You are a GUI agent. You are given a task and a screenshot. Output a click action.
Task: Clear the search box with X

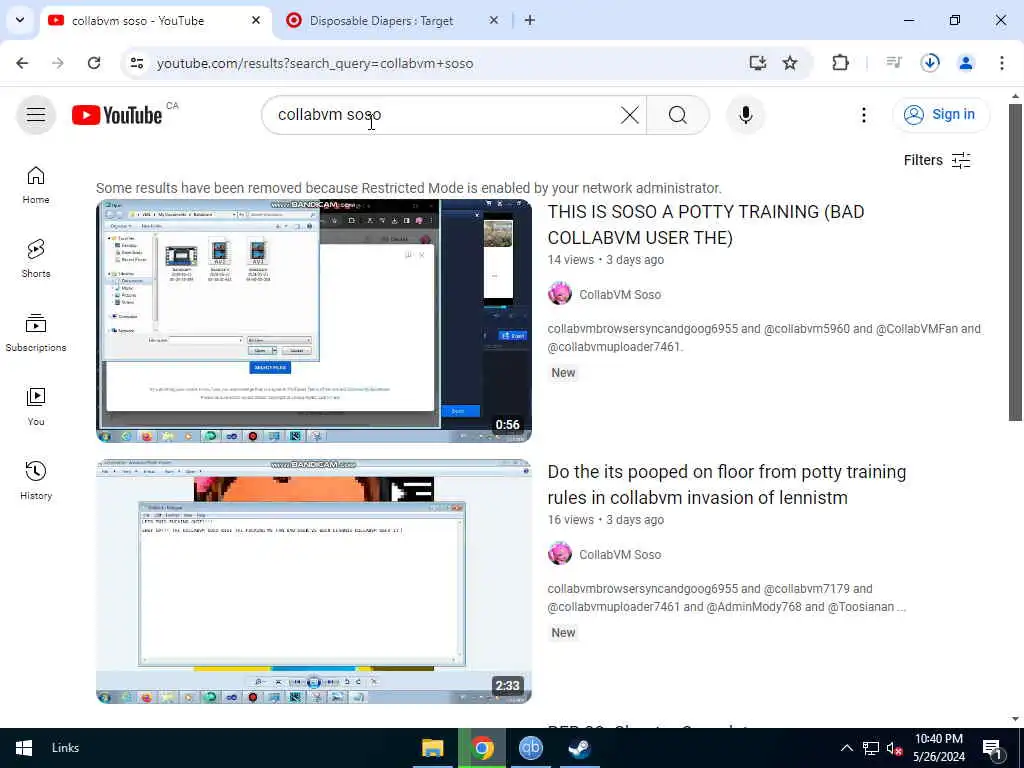pyautogui.click(x=630, y=115)
